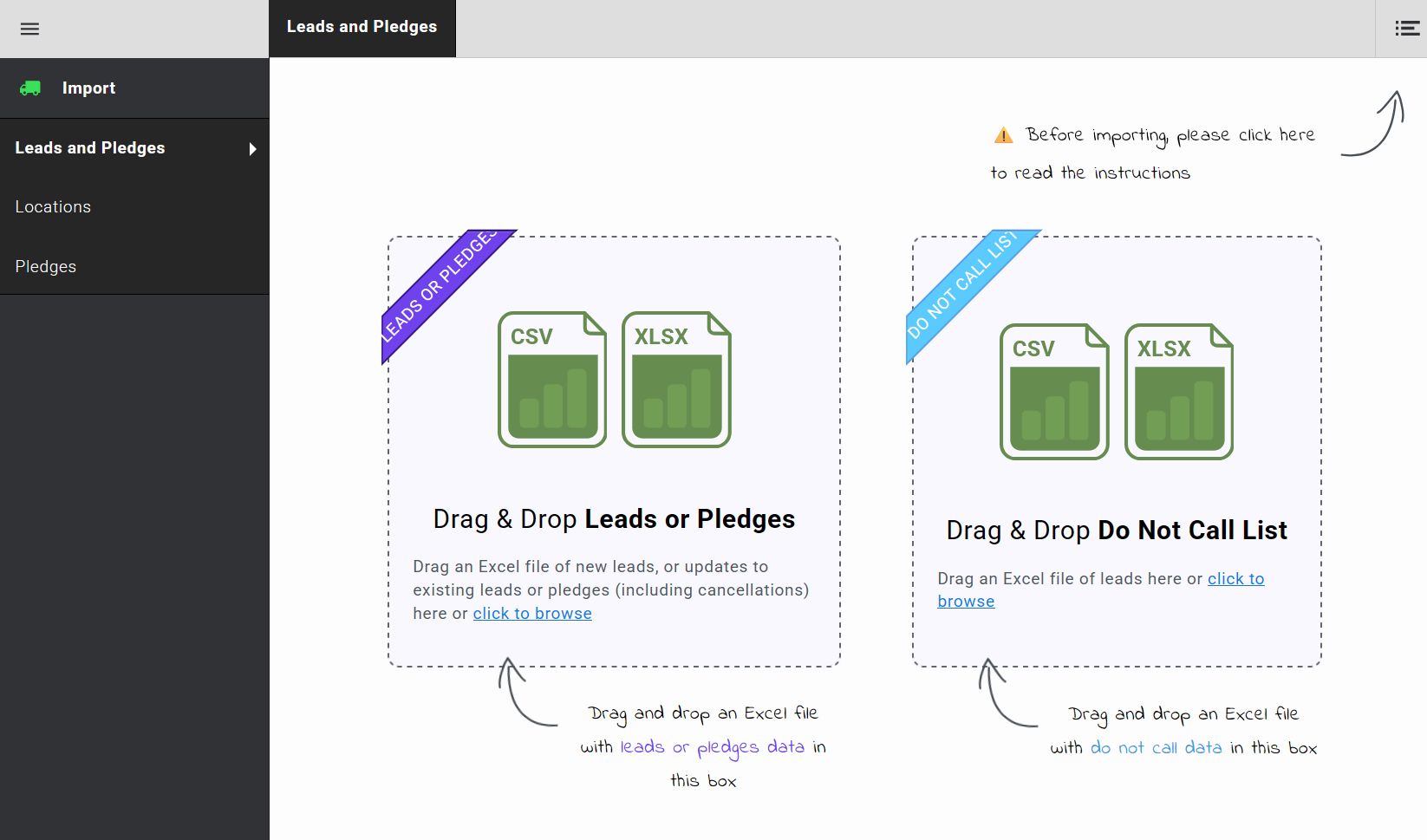Select the Leads and Pledges tab

[x=362, y=28]
